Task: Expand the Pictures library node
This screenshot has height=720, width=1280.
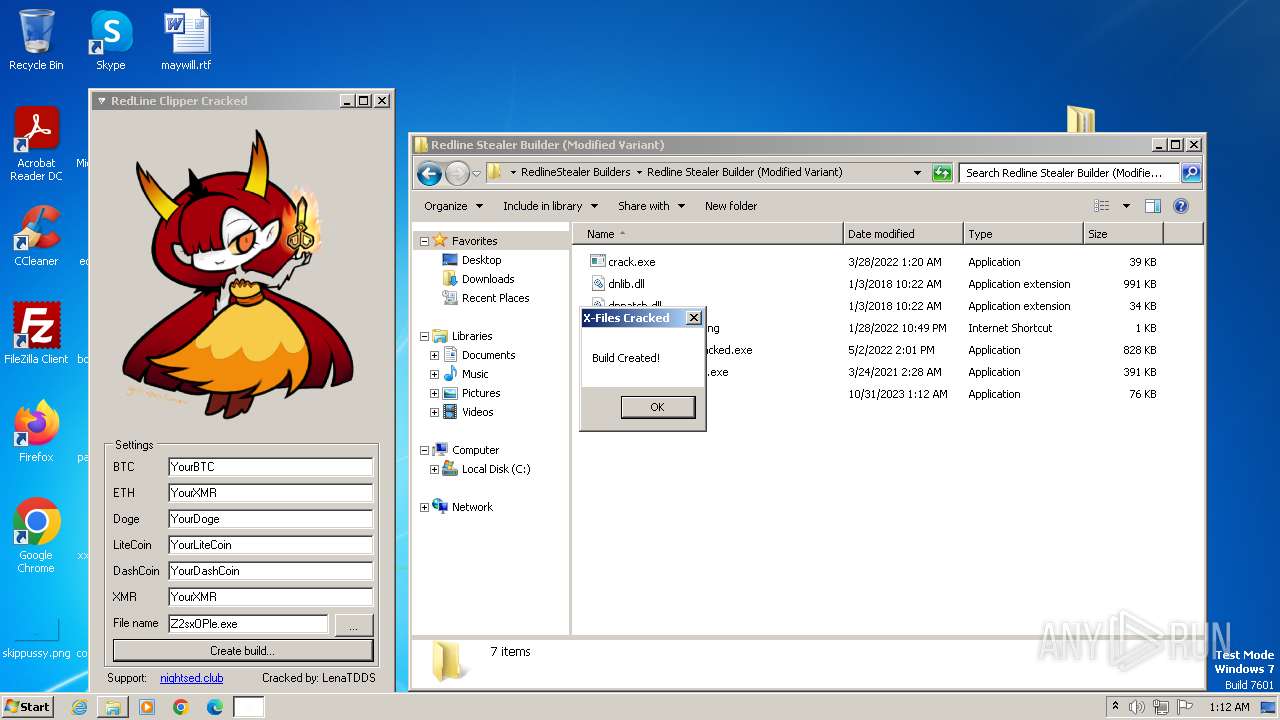Action: pos(435,393)
